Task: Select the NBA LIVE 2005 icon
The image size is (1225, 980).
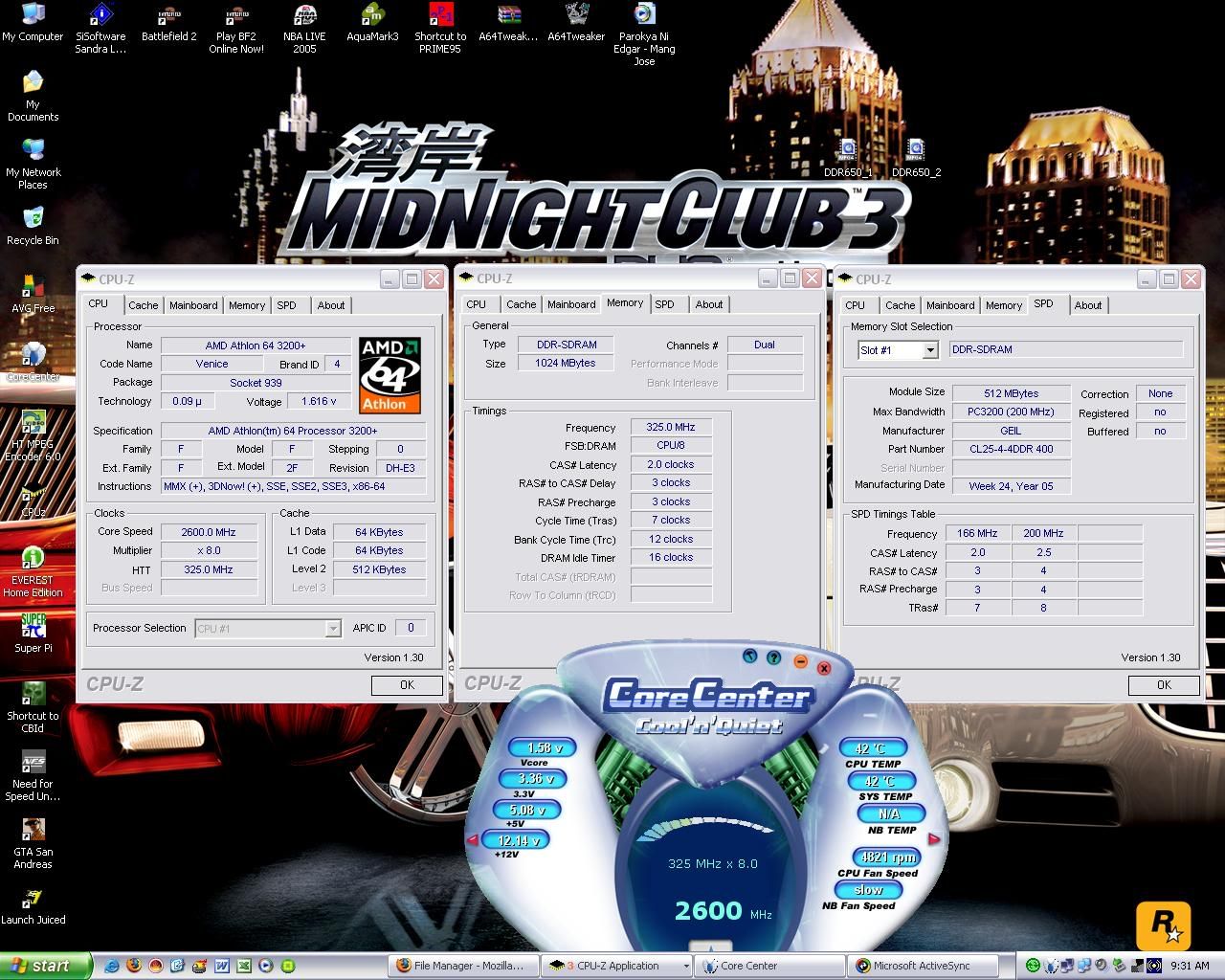Action: (304, 29)
